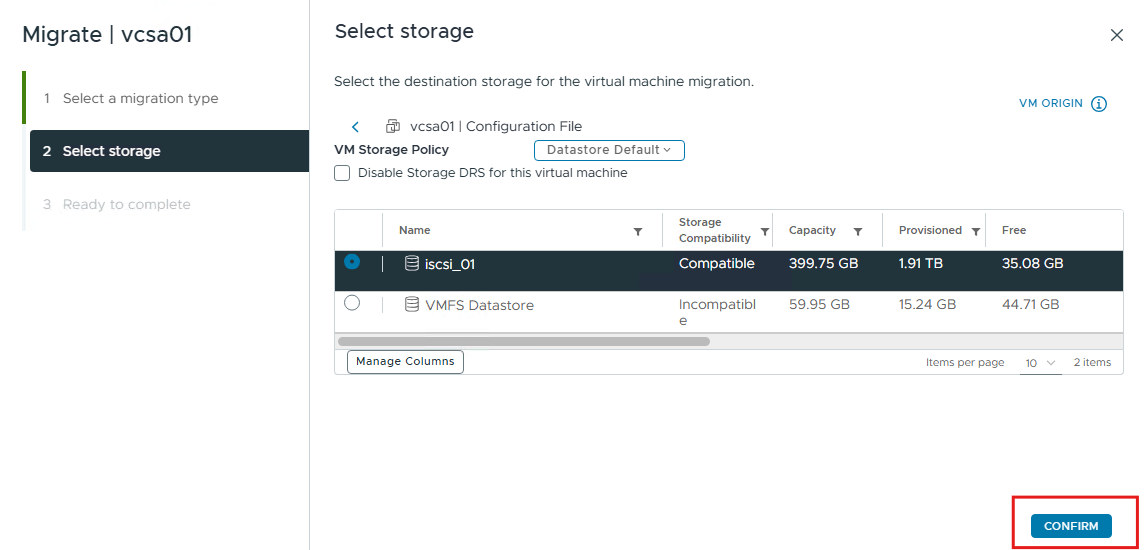Open Manage Columns

[x=405, y=361]
